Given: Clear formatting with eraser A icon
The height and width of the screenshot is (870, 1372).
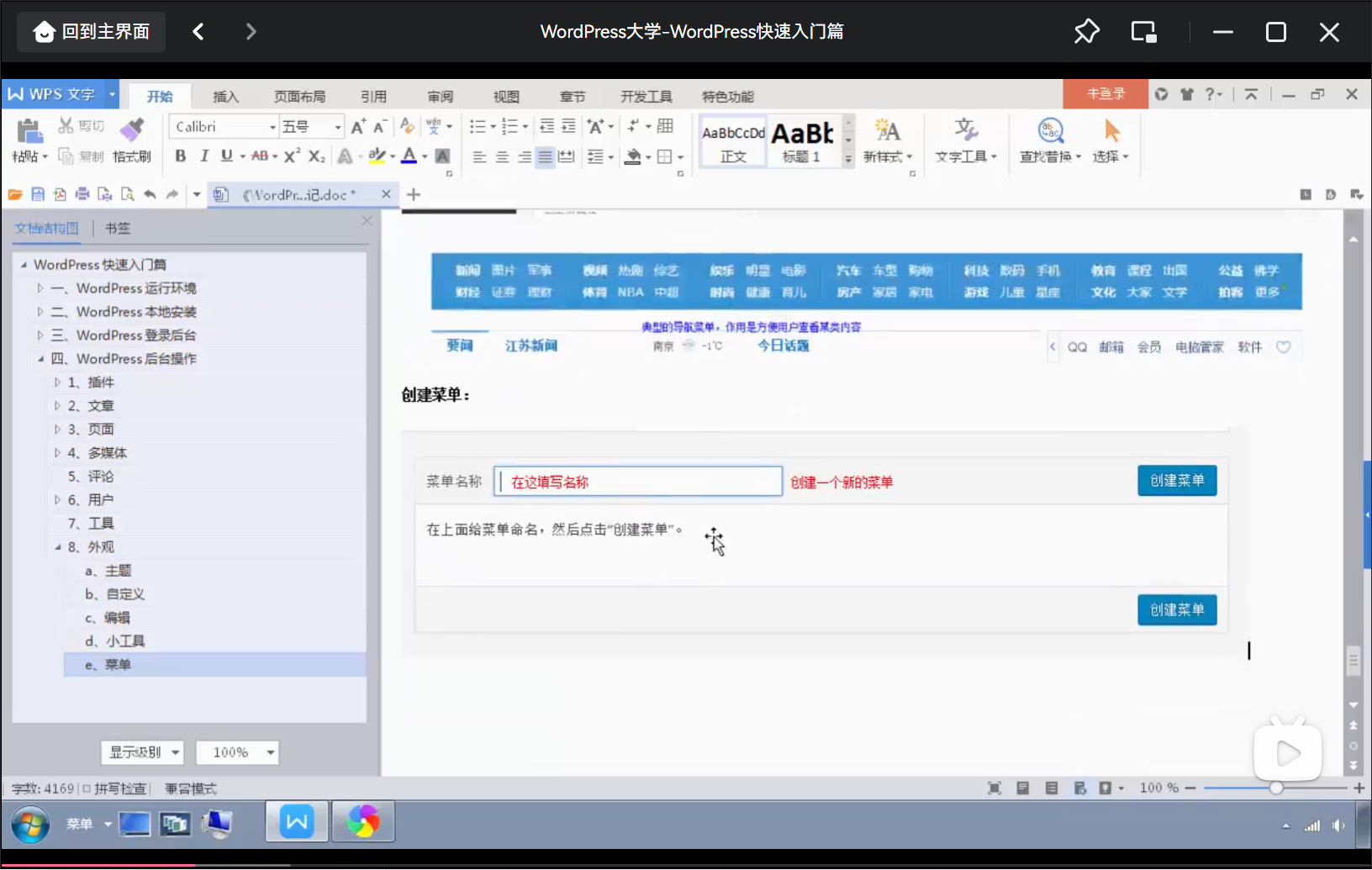Looking at the screenshot, I should tap(408, 126).
